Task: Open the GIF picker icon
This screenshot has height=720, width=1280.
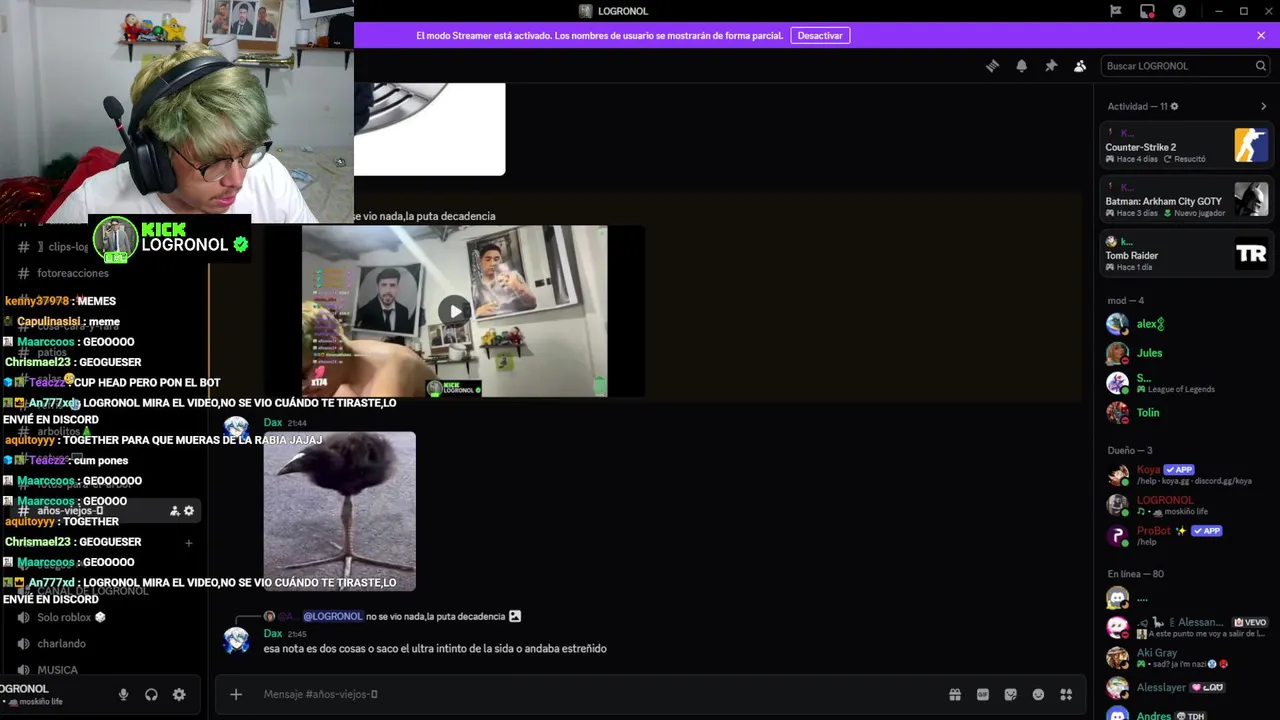Action: click(983, 694)
